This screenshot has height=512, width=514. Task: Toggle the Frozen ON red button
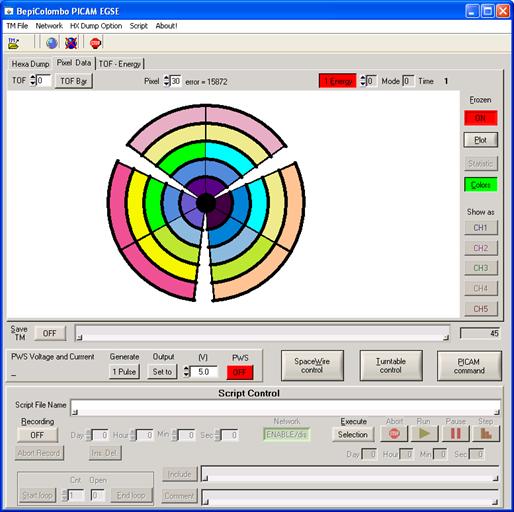pos(480,118)
